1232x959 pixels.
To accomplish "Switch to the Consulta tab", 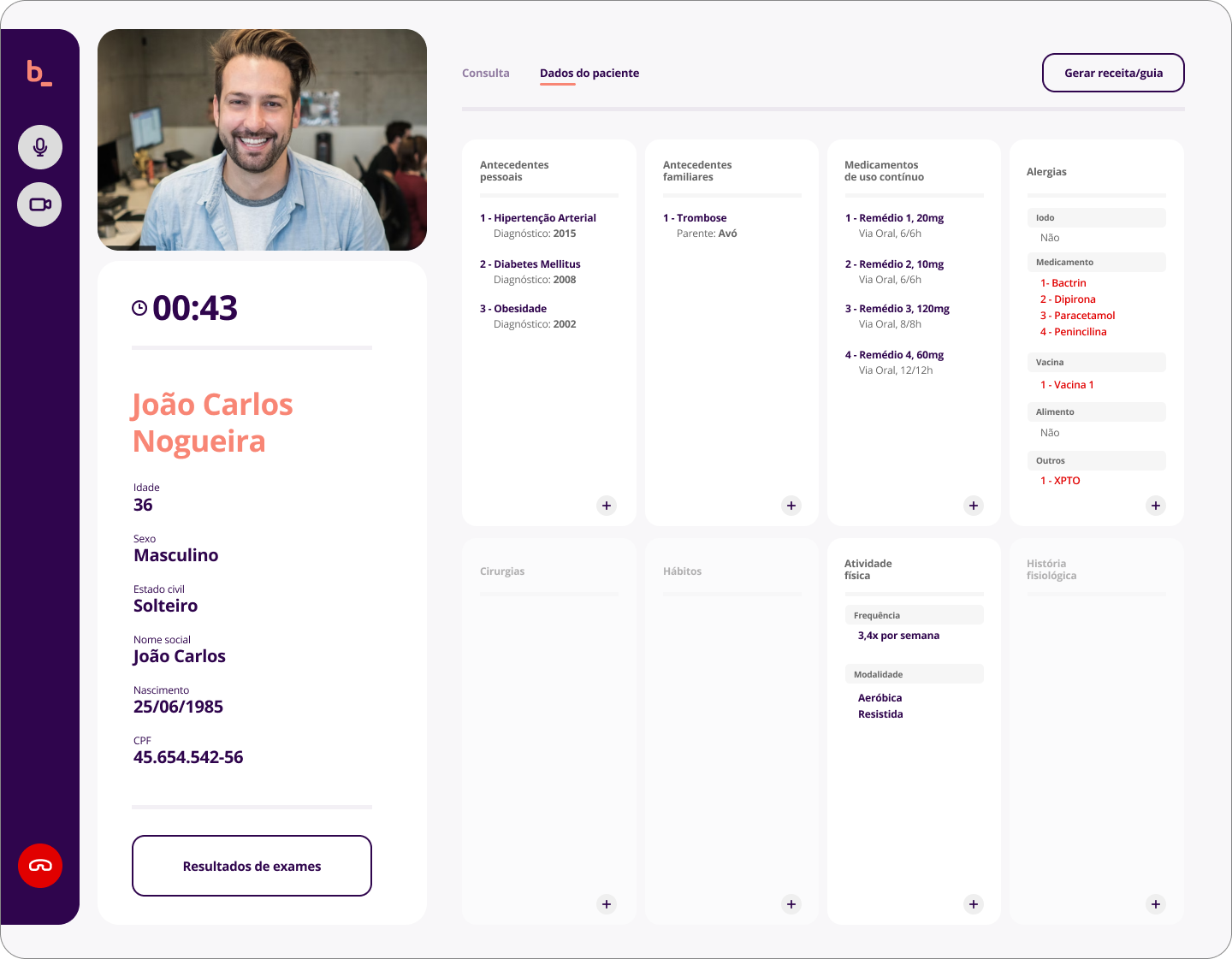I will (x=486, y=74).
